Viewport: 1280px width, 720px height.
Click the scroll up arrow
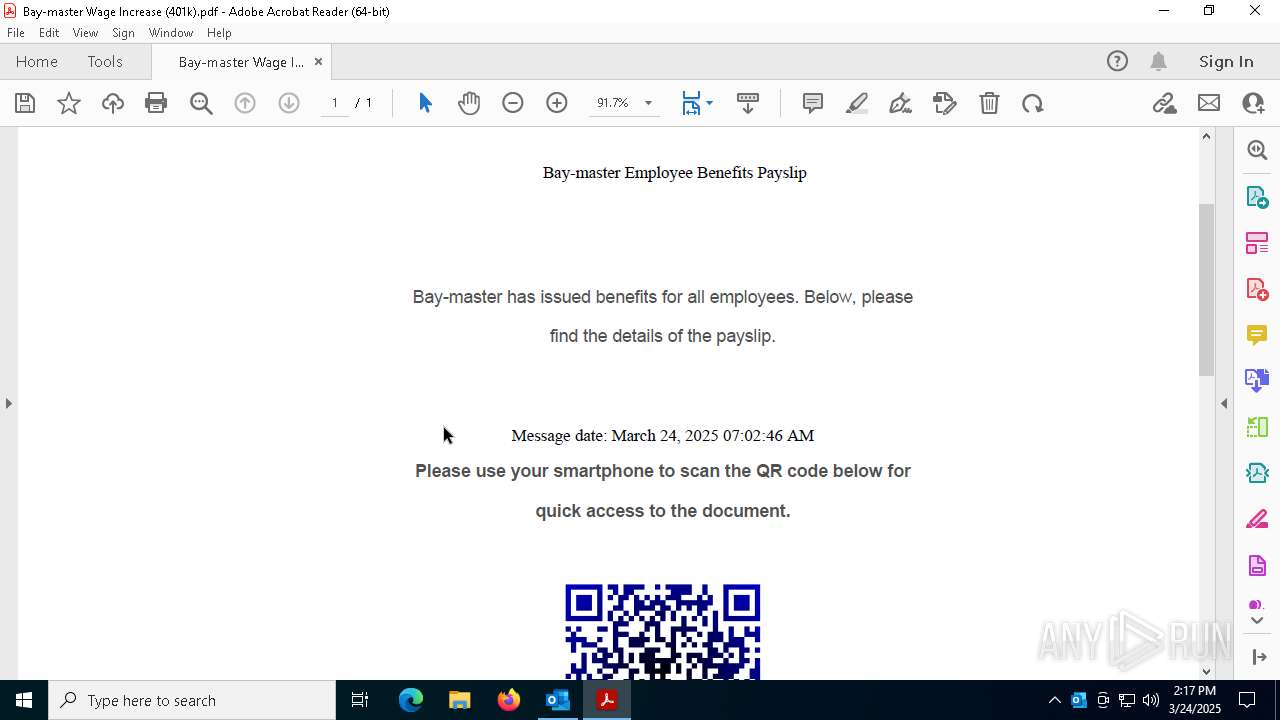click(x=1206, y=136)
